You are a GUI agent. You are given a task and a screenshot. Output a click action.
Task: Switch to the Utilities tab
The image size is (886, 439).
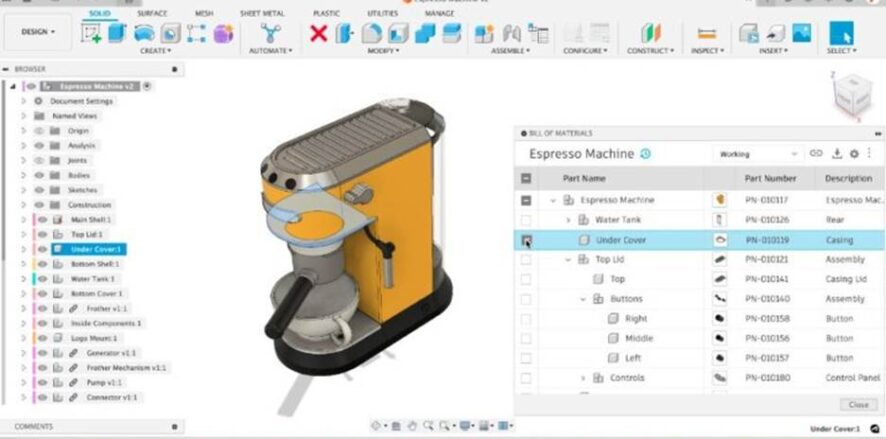tap(383, 14)
